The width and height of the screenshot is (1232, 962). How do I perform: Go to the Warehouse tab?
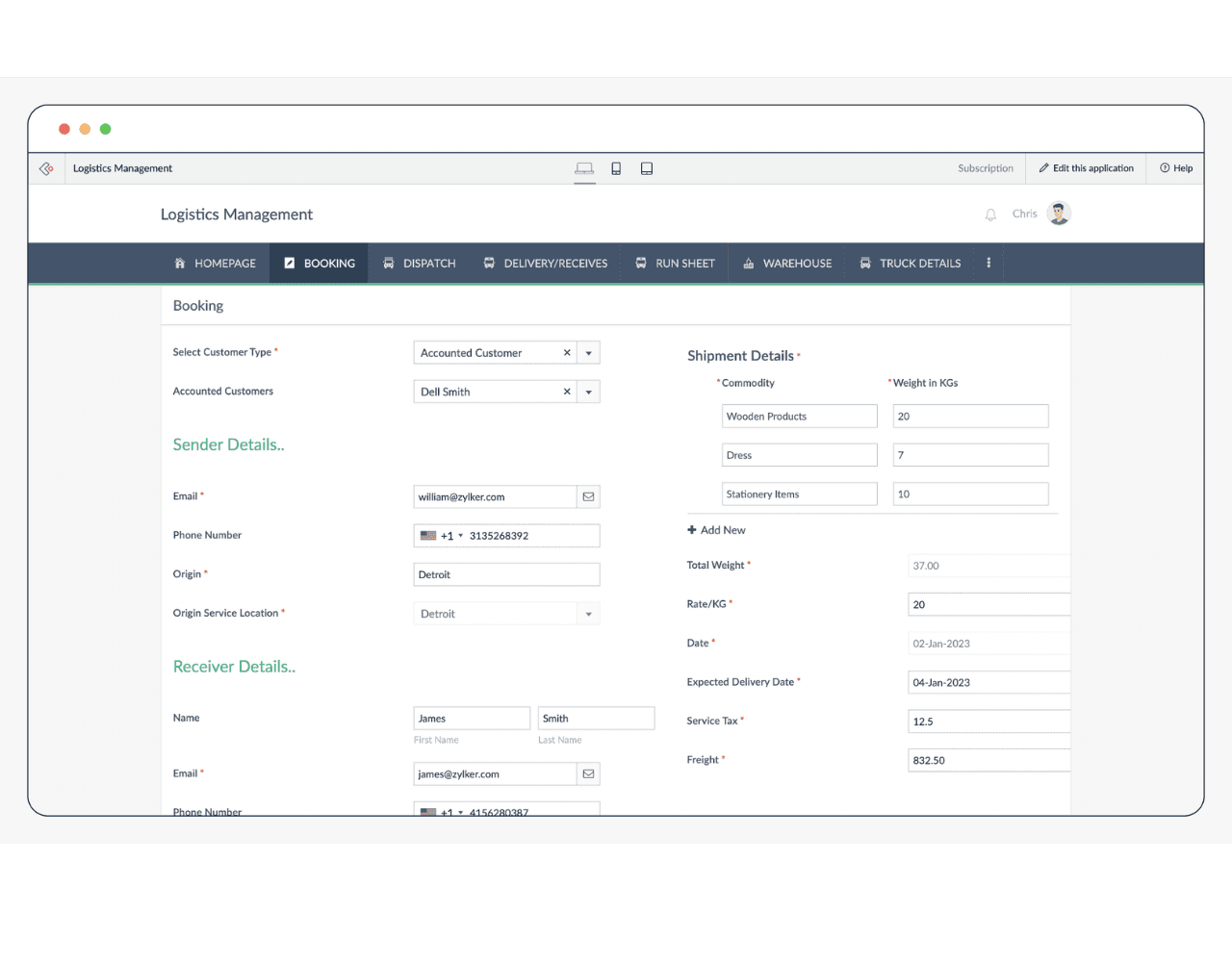(787, 263)
